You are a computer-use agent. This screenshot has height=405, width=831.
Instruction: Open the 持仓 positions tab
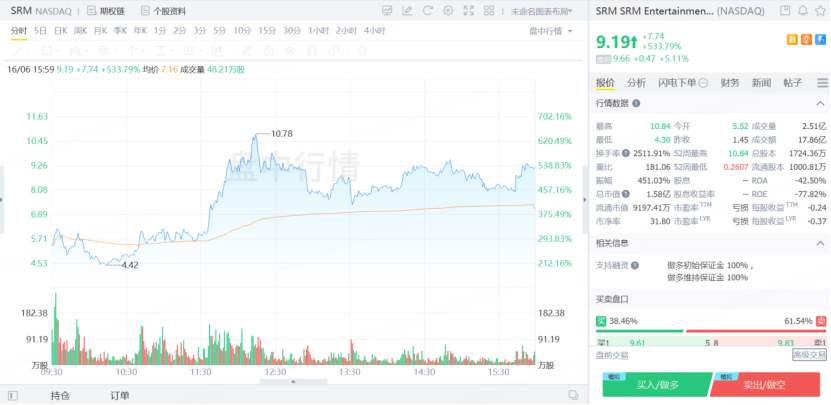click(x=60, y=395)
